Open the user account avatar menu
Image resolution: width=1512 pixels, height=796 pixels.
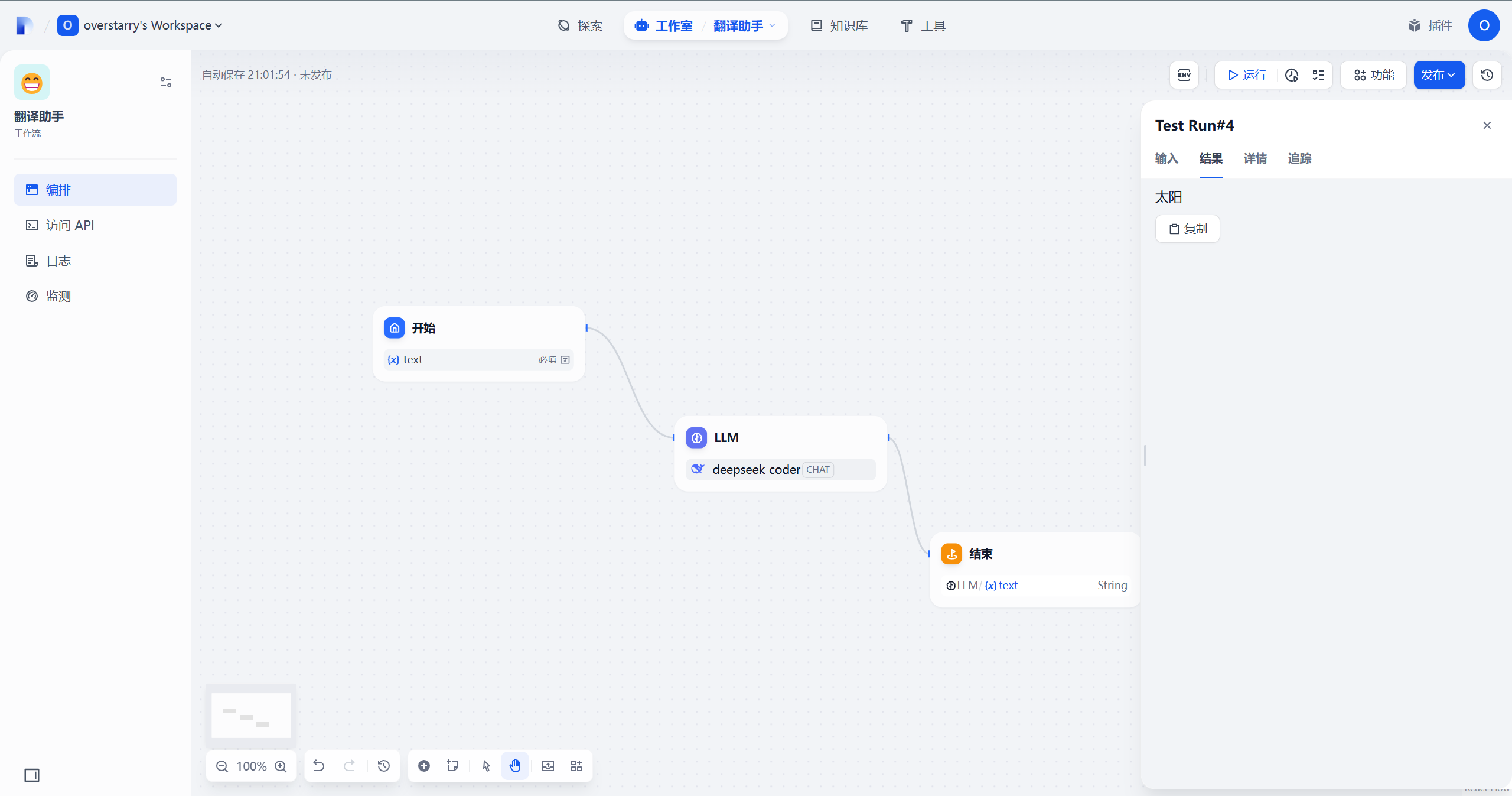pos(1484,25)
